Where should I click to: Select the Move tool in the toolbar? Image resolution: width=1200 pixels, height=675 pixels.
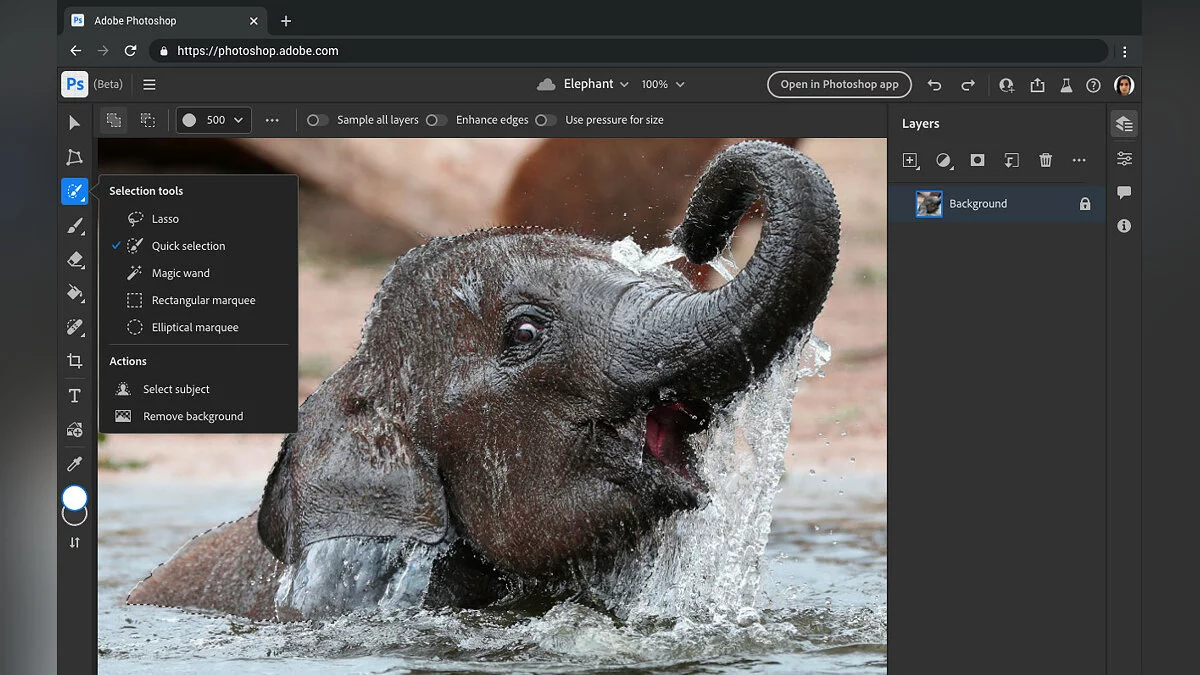click(74, 123)
